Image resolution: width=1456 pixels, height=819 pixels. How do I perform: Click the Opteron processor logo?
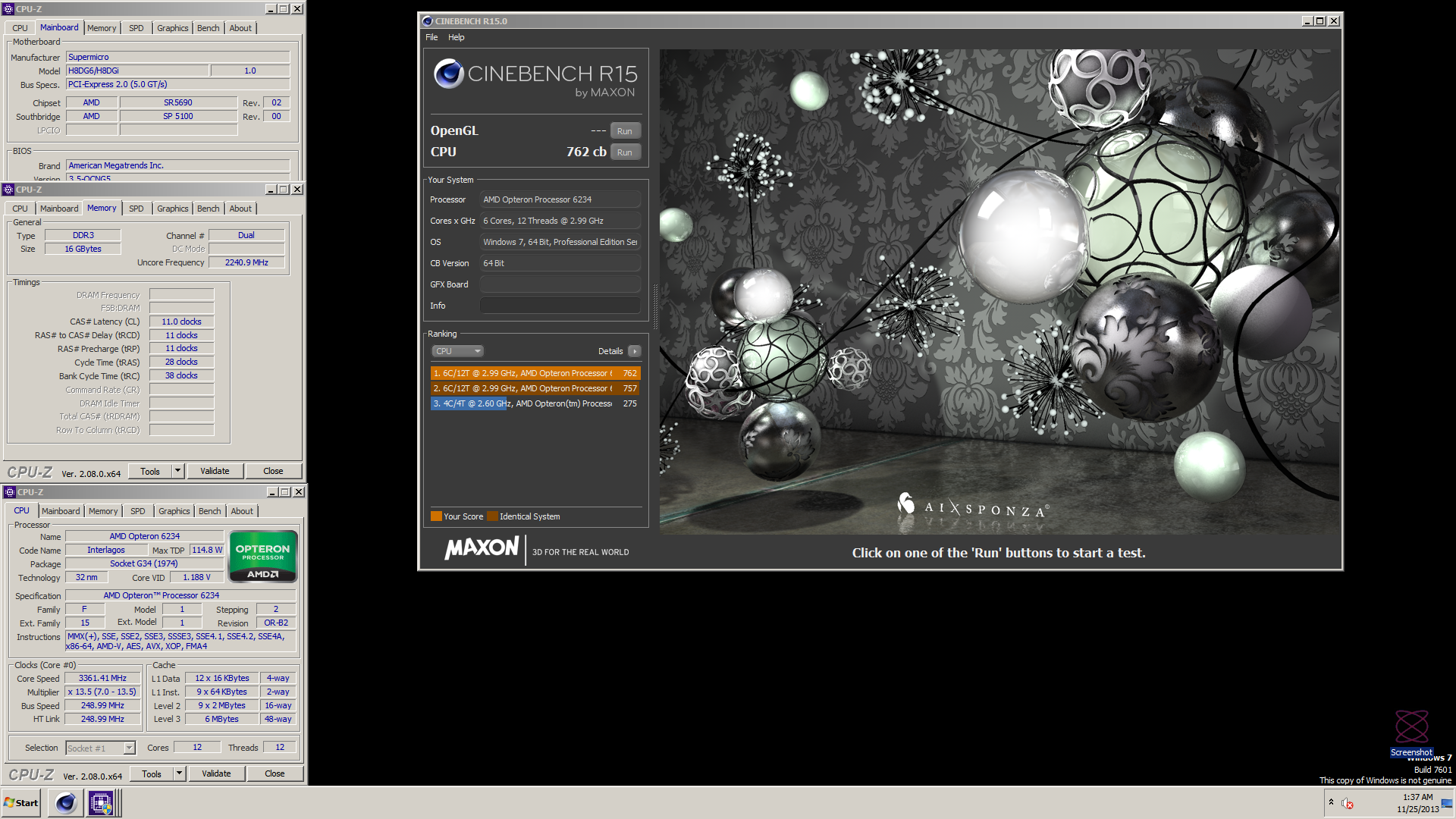pyautogui.click(x=262, y=557)
